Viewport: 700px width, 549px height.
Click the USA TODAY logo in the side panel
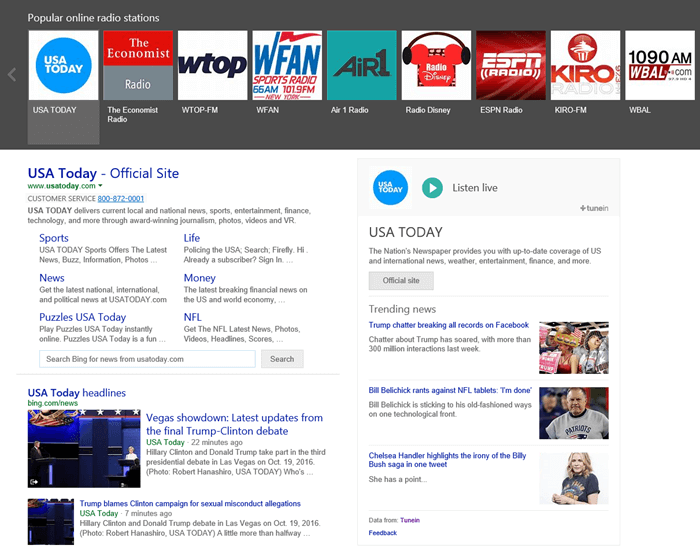click(x=390, y=187)
